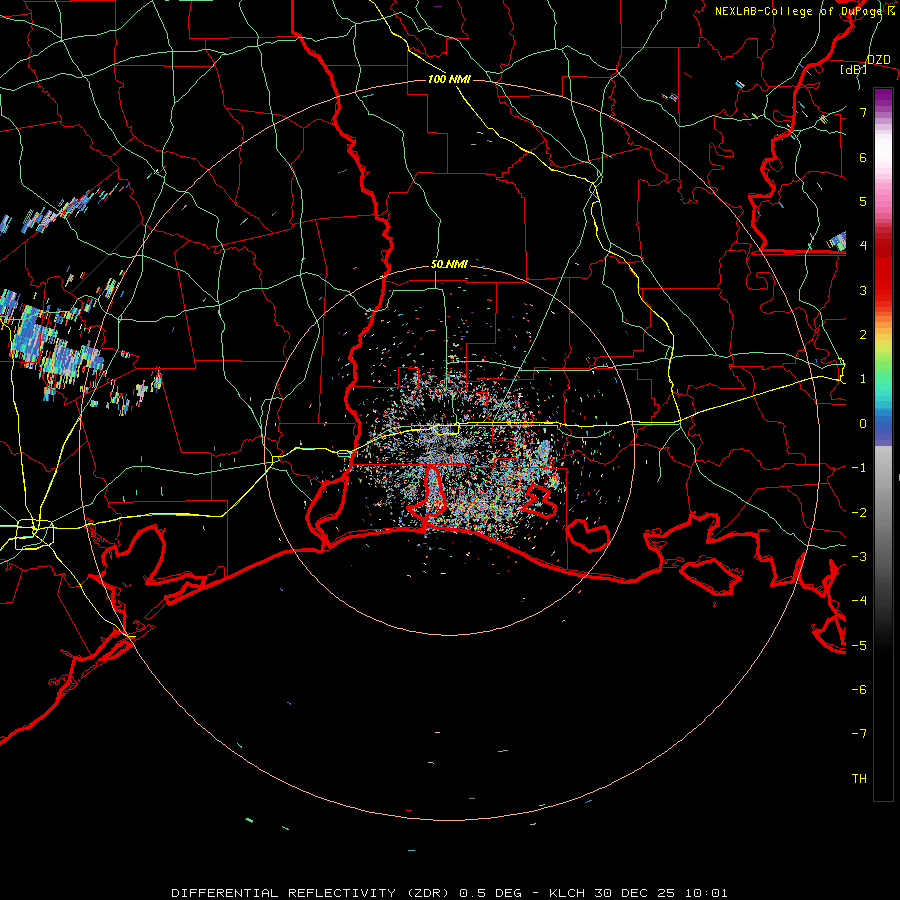The height and width of the screenshot is (900, 900).
Task: Click the positive 1 value on the scale
Action: coord(863,379)
